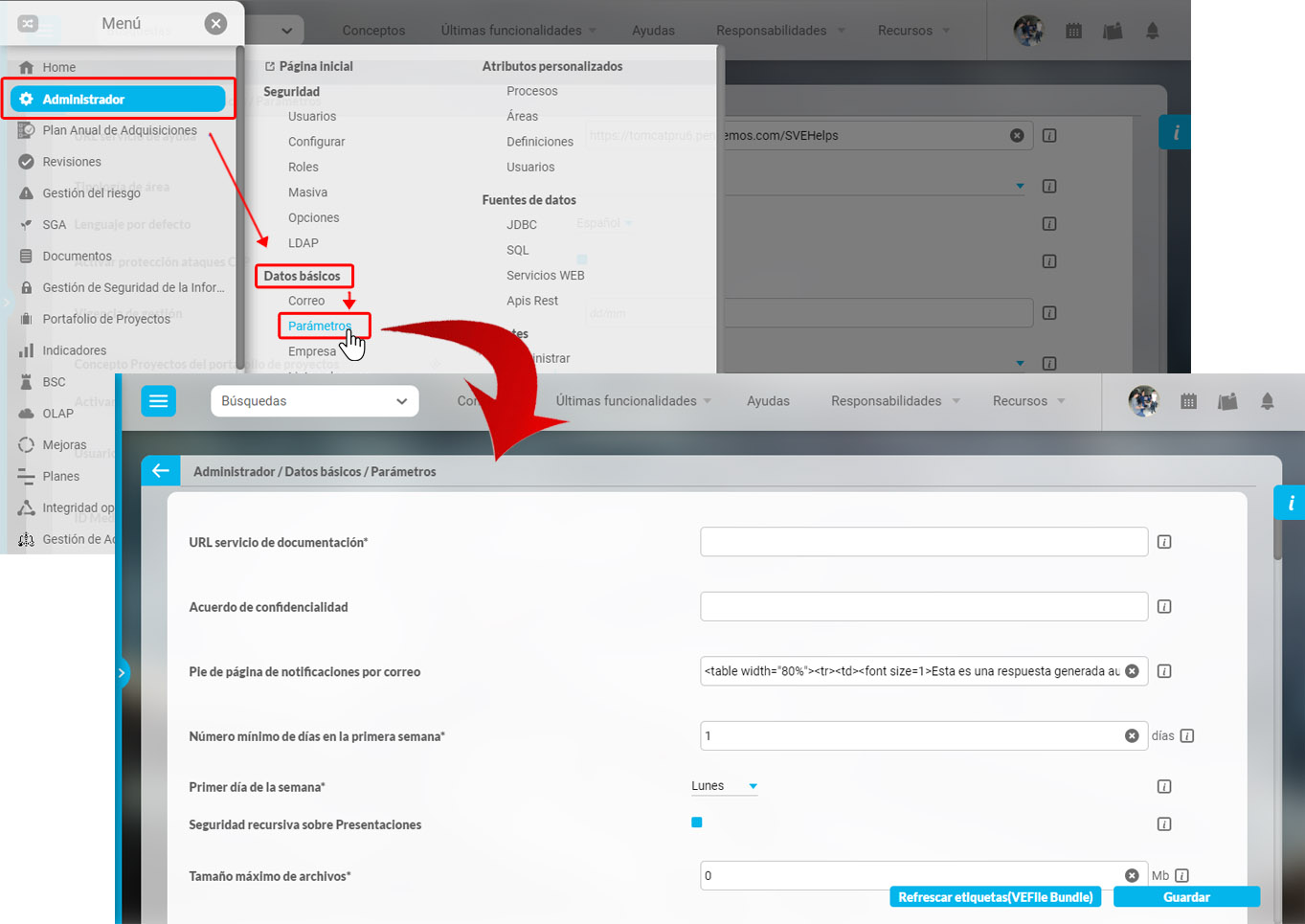Click info icon for URL servicio de documentación
Viewport: 1305px width, 924px height.
pyautogui.click(x=1164, y=542)
